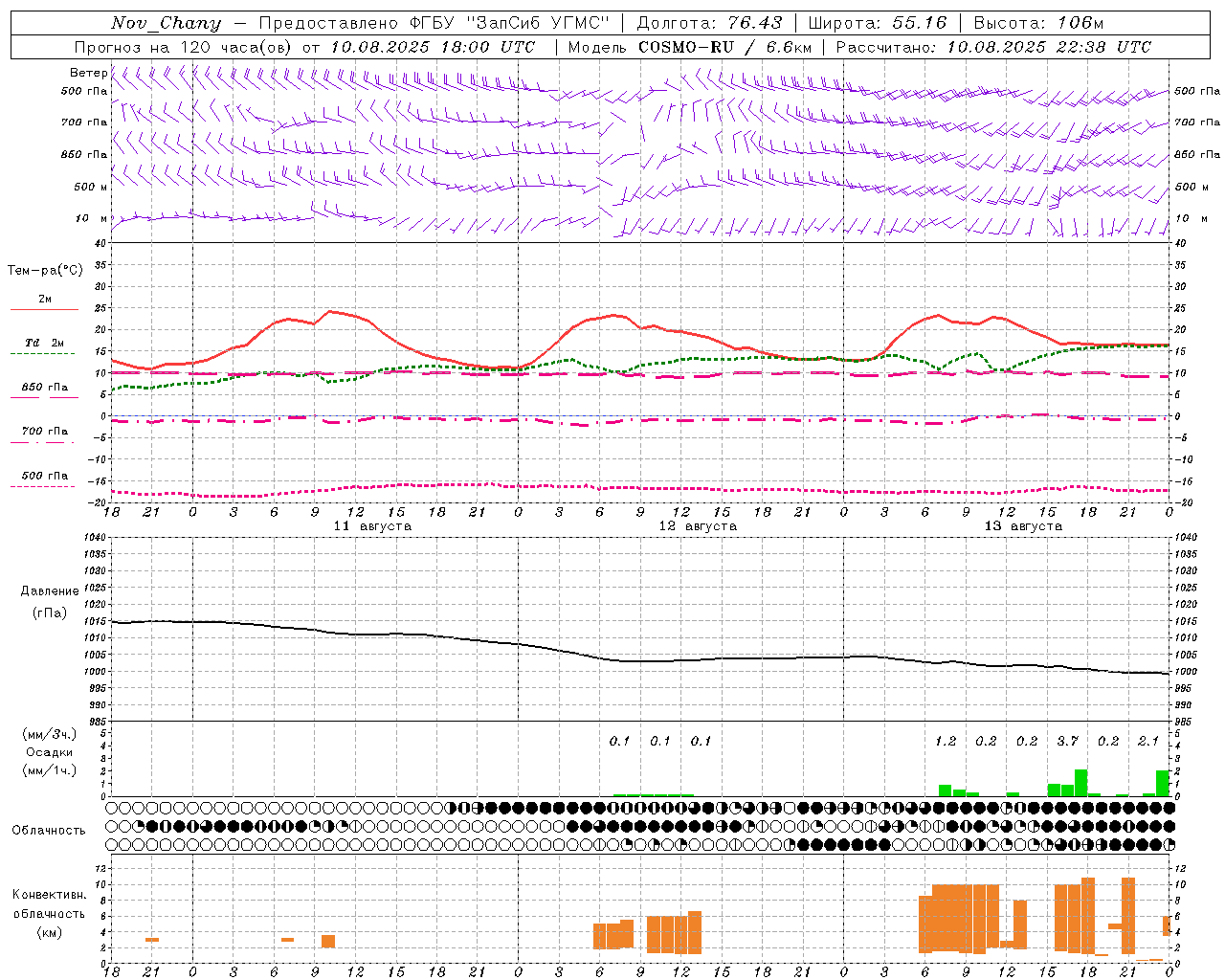Screen dimensions: 1225x980
Task: Click the '11 августа' date label
Action: 372,526
